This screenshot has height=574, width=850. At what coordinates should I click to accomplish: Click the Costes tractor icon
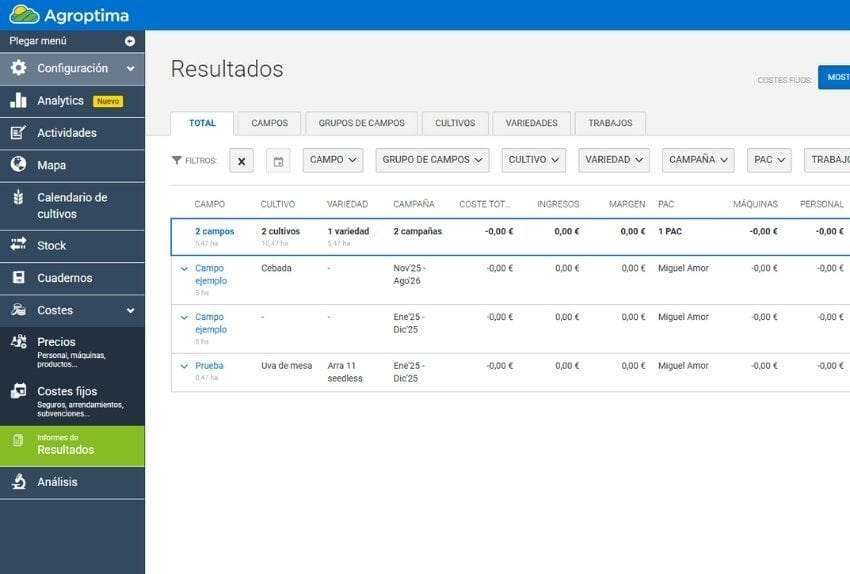18,309
